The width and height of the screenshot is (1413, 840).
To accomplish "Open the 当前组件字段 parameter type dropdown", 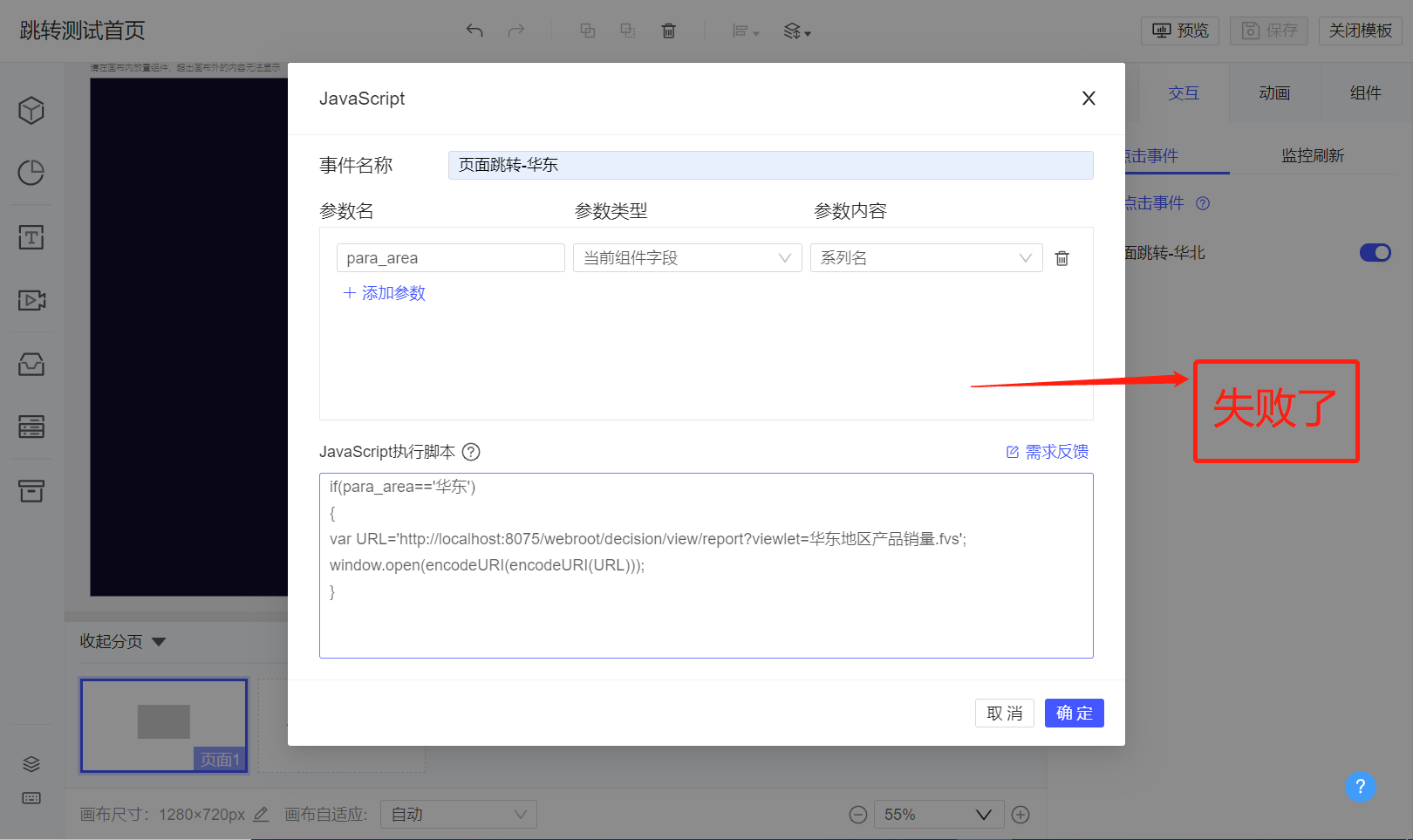I will (x=686, y=258).
